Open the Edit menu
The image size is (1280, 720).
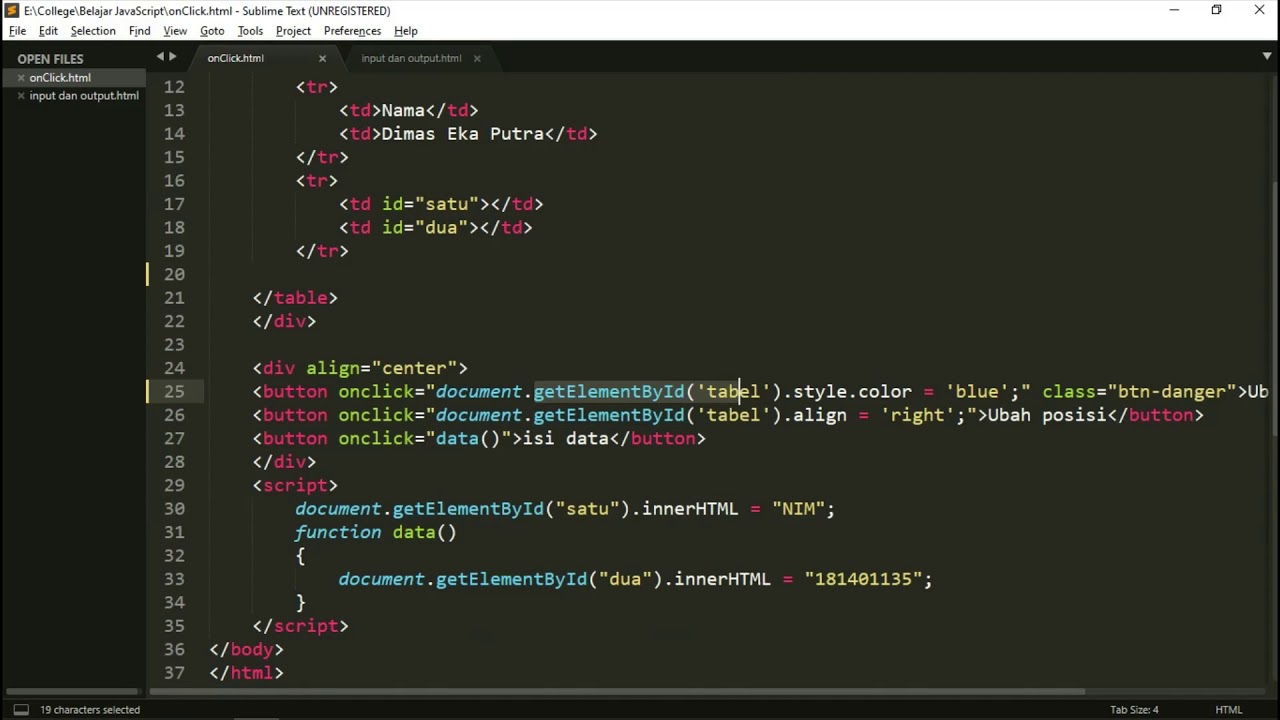[48, 31]
